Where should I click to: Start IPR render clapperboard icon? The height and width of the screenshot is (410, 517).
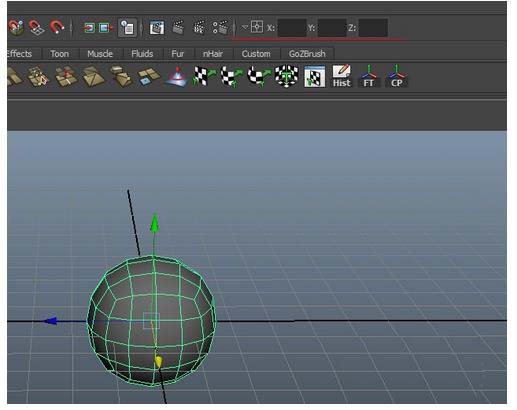[199, 28]
